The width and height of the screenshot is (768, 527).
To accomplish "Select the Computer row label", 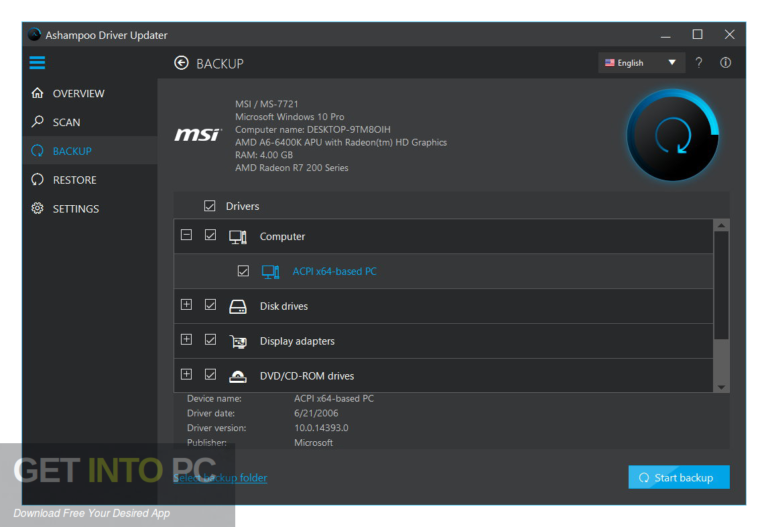I will click(282, 237).
